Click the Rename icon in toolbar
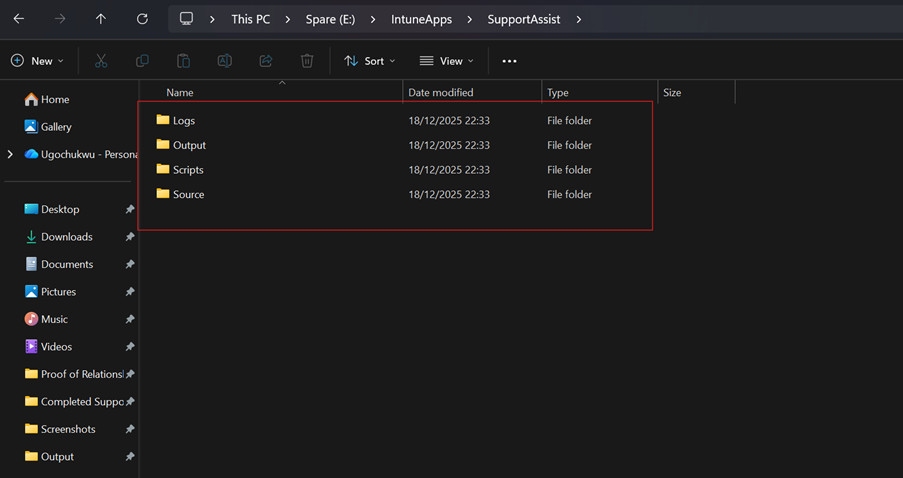Viewport: 903px width, 478px height. pyautogui.click(x=225, y=60)
